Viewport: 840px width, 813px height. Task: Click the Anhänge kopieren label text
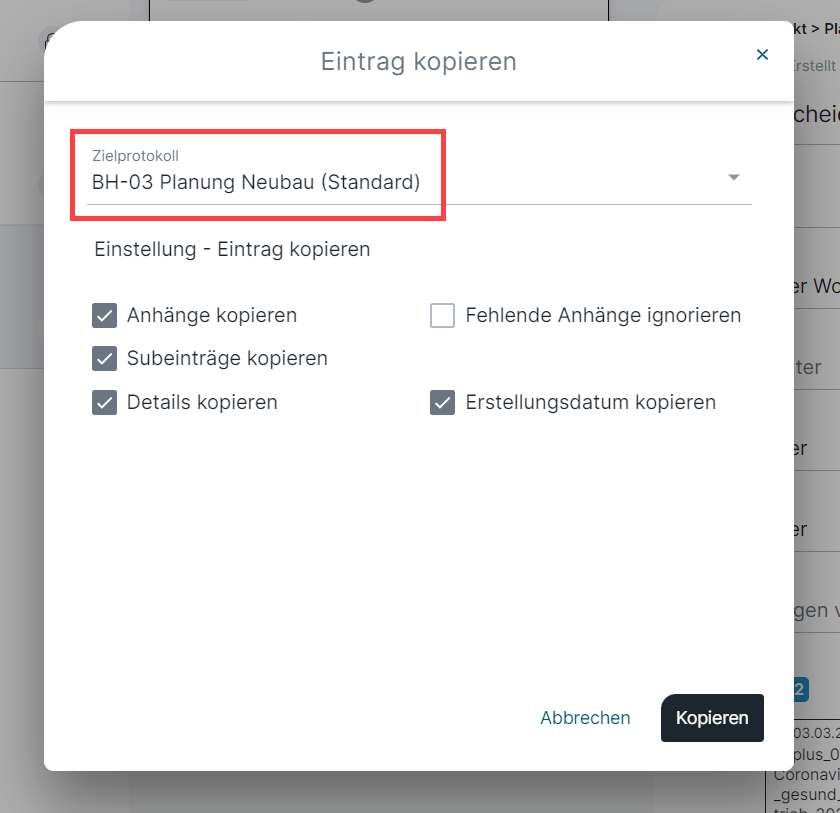tap(212, 315)
